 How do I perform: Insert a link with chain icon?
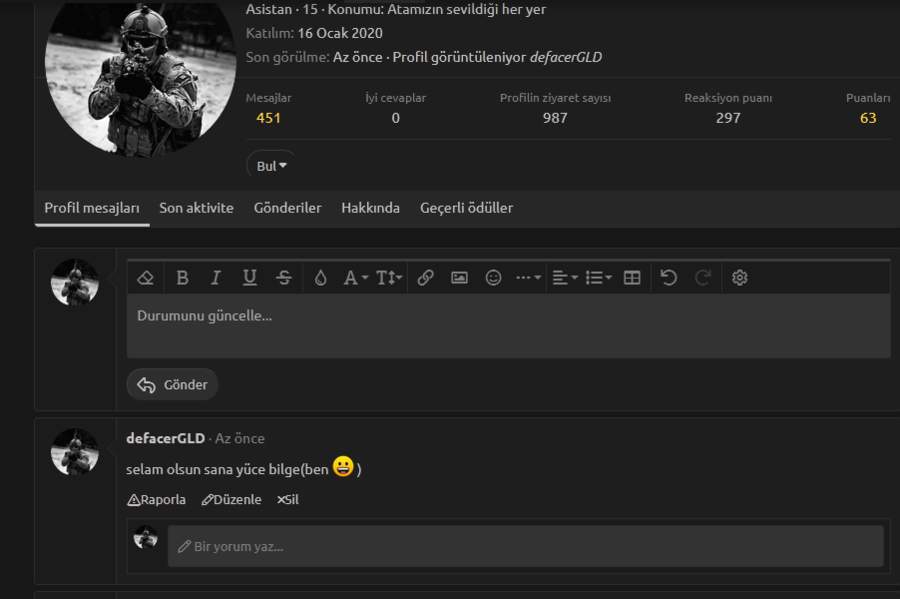pyautogui.click(x=425, y=278)
